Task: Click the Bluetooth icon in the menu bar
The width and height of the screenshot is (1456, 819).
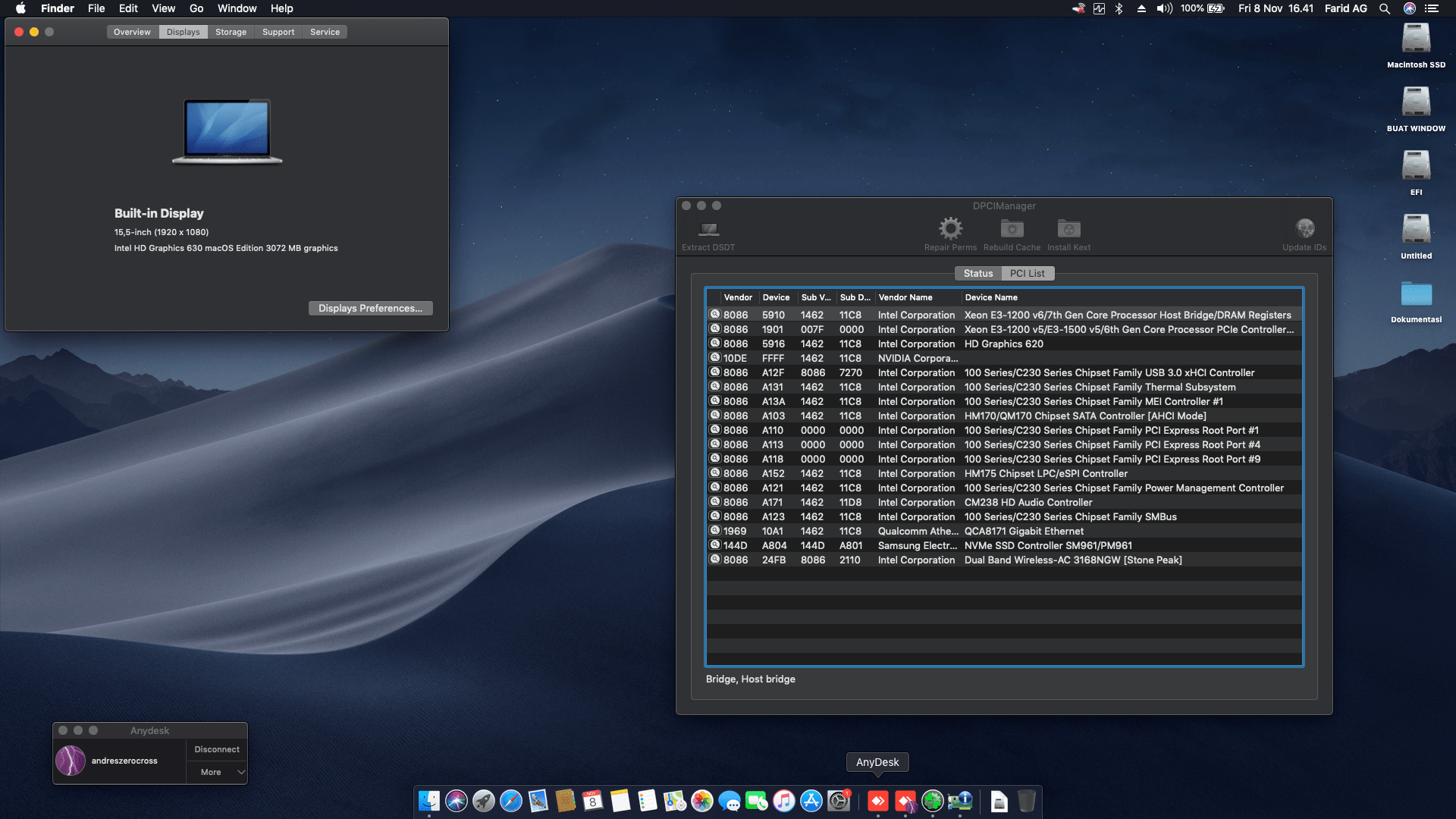Action: (x=1119, y=8)
